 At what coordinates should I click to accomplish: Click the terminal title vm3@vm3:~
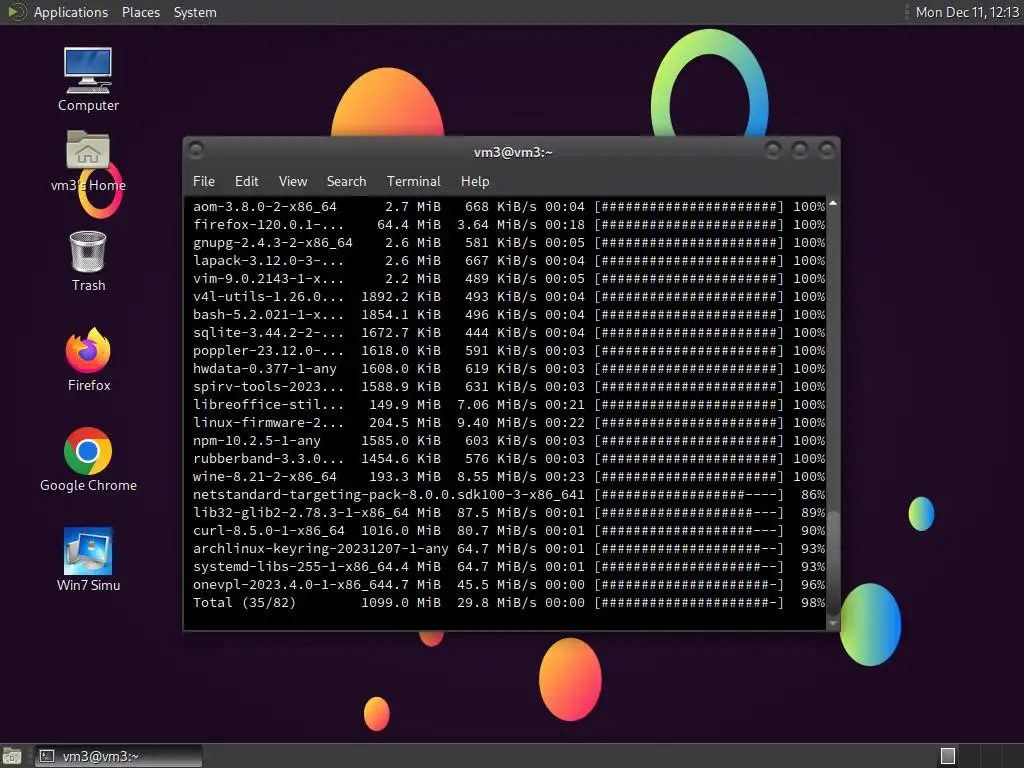(513, 152)
